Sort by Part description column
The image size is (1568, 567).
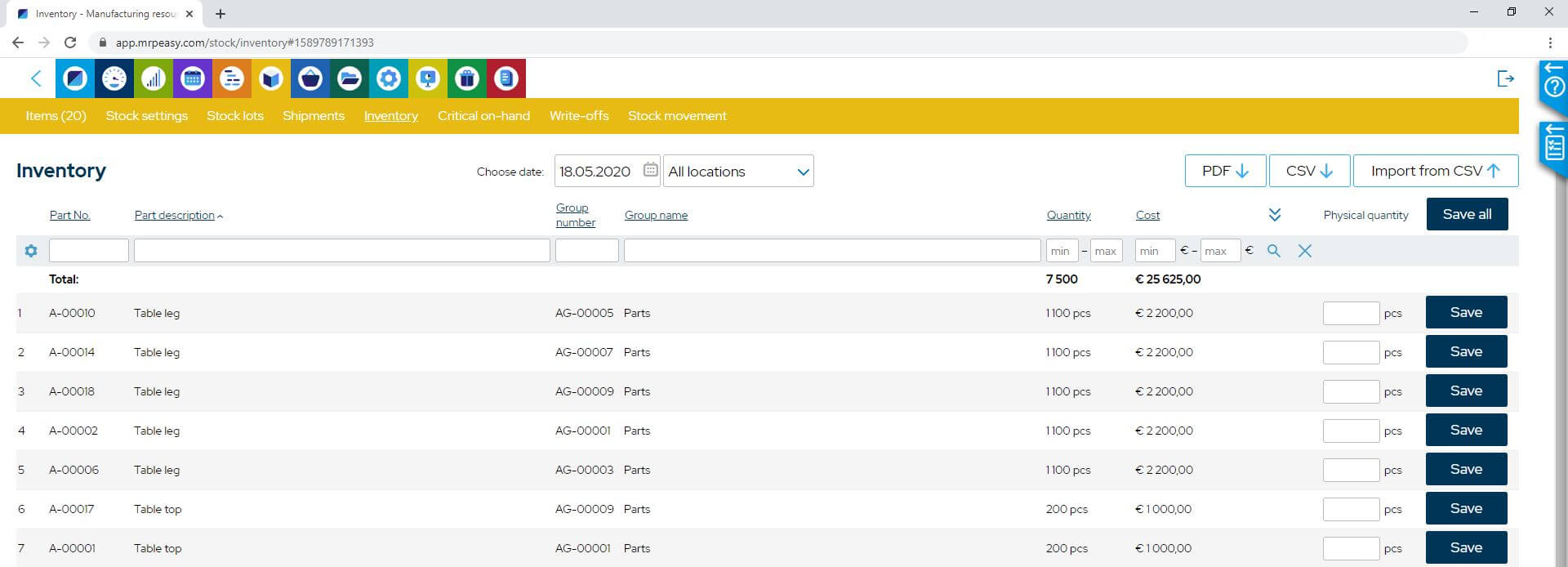pos(174,215)
